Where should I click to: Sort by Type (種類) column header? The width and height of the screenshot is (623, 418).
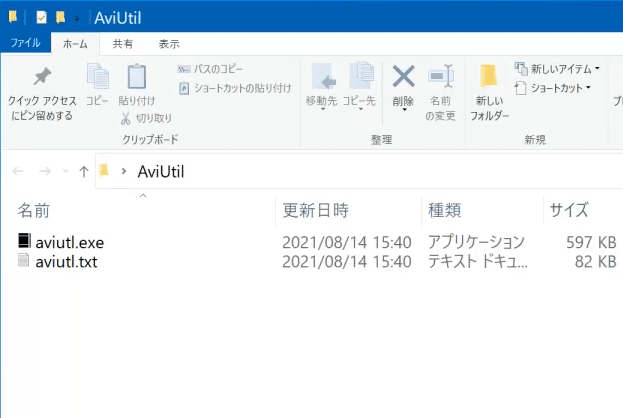coord(444,210)
